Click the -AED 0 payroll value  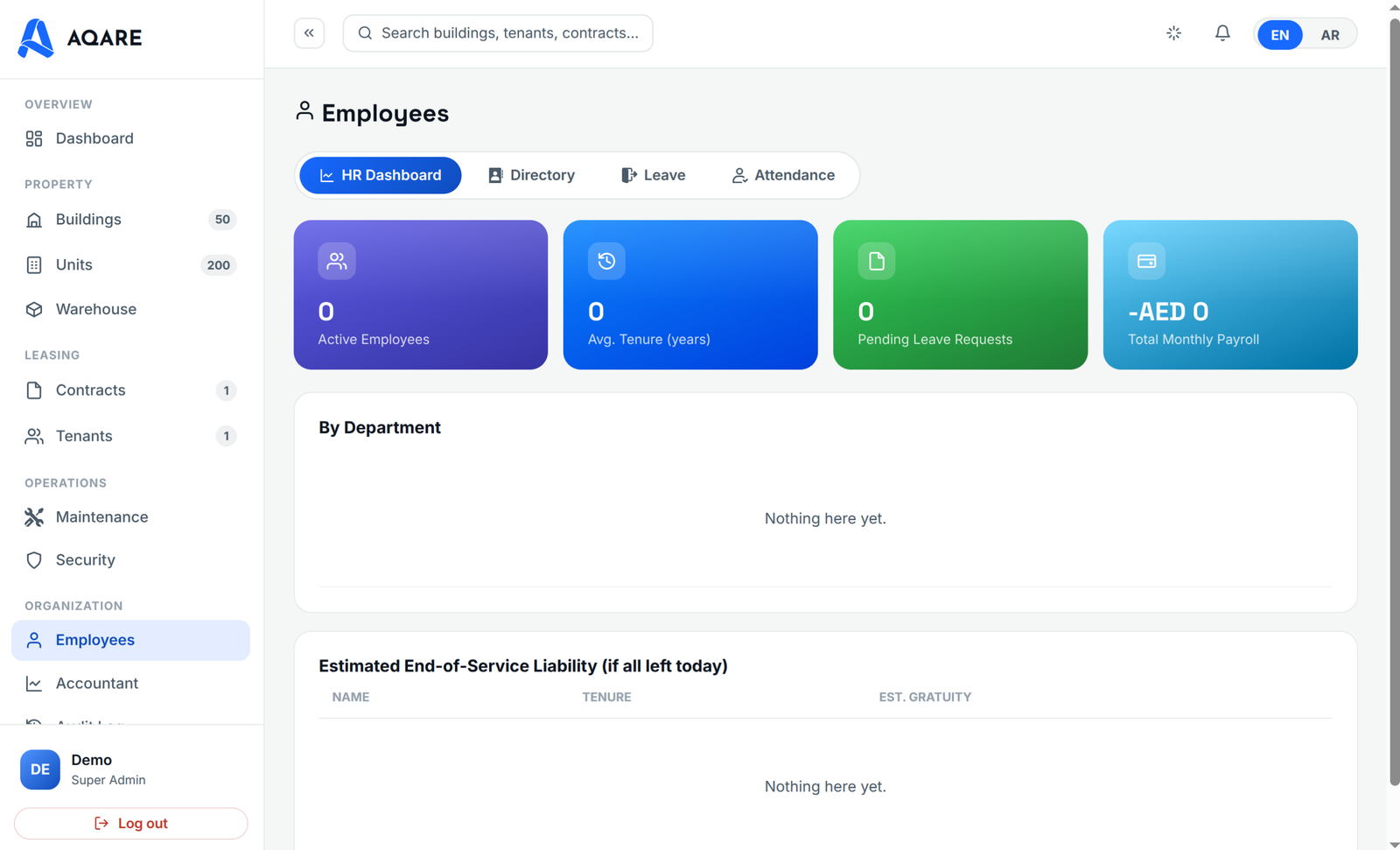coord(1168,312)
